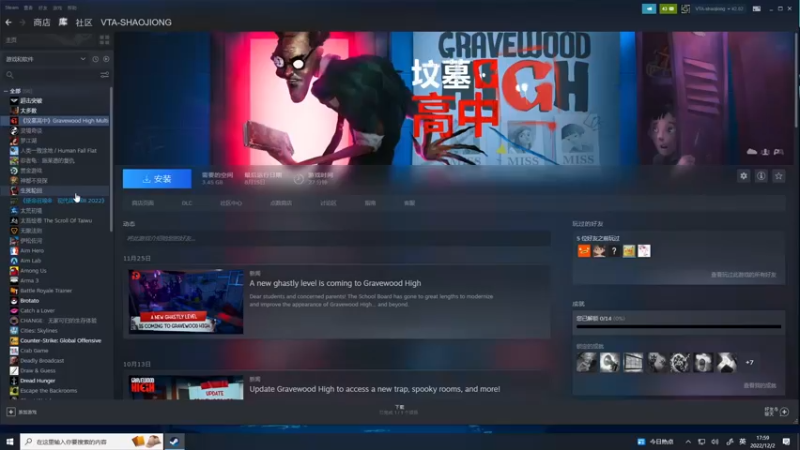Open the DLC tab of the game
The image size is (800, 450).
point(187,203)
